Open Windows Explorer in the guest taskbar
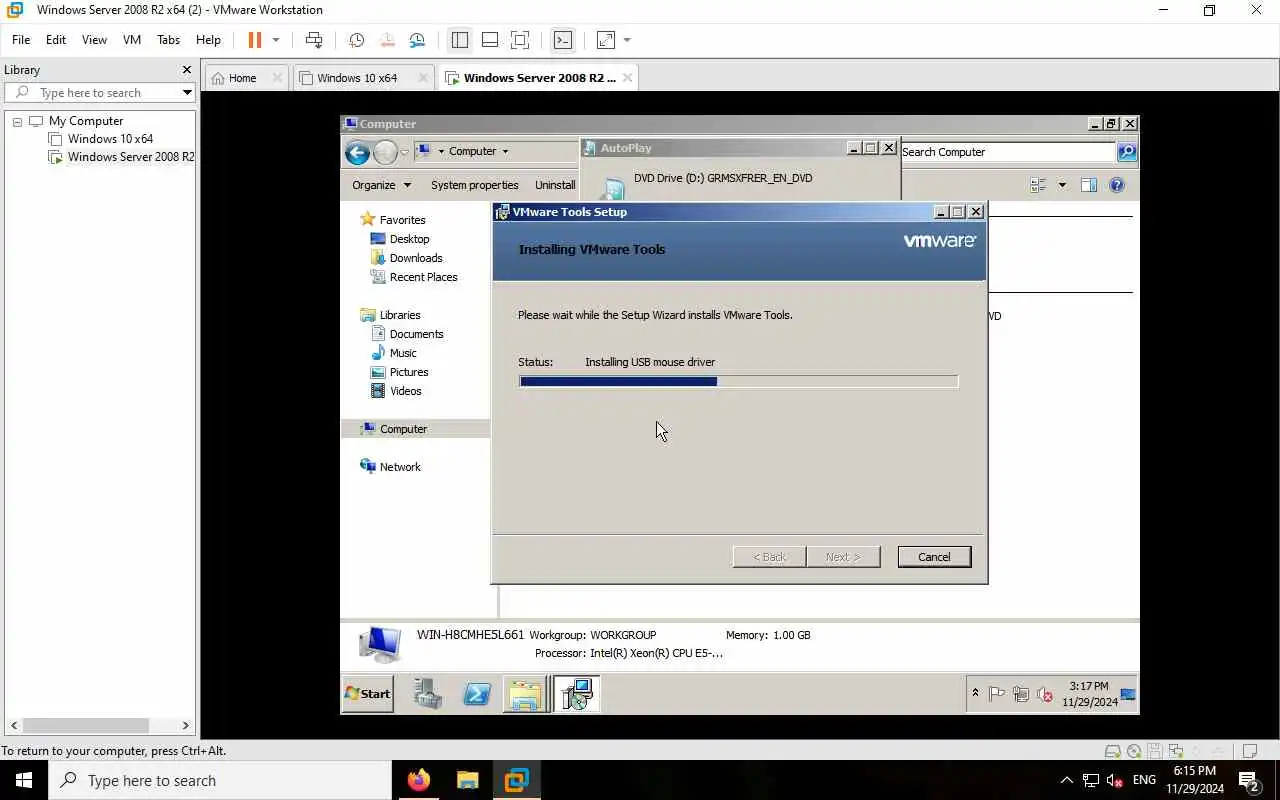This screenshot has height=800, width=1280. (525, 694)
